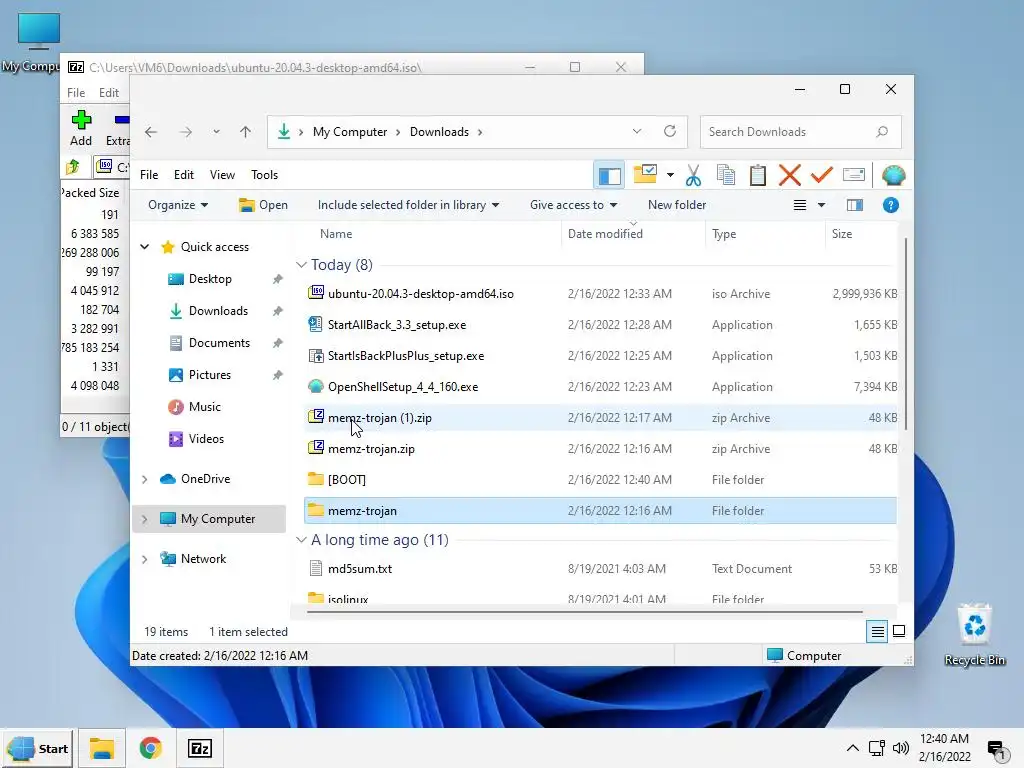The width and height of the screenshot is (1024, 768).
Task: Select StartIsBackPlusPlus_setup.exe file
Action: coord(601,356)
